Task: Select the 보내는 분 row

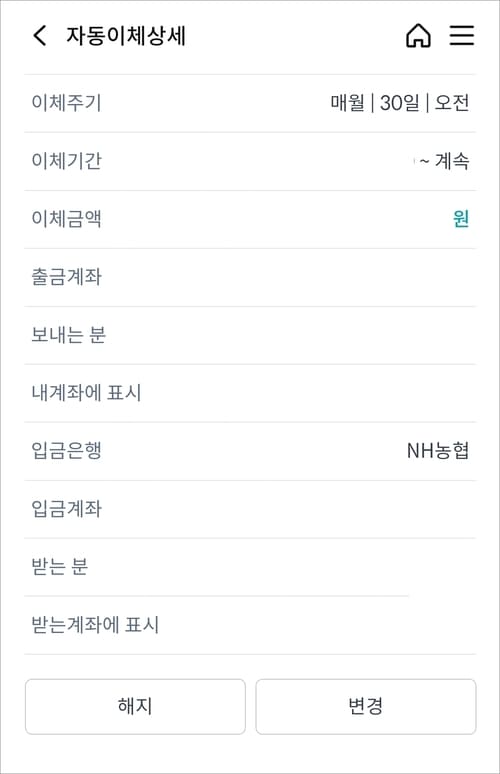Action: (250, 335)
